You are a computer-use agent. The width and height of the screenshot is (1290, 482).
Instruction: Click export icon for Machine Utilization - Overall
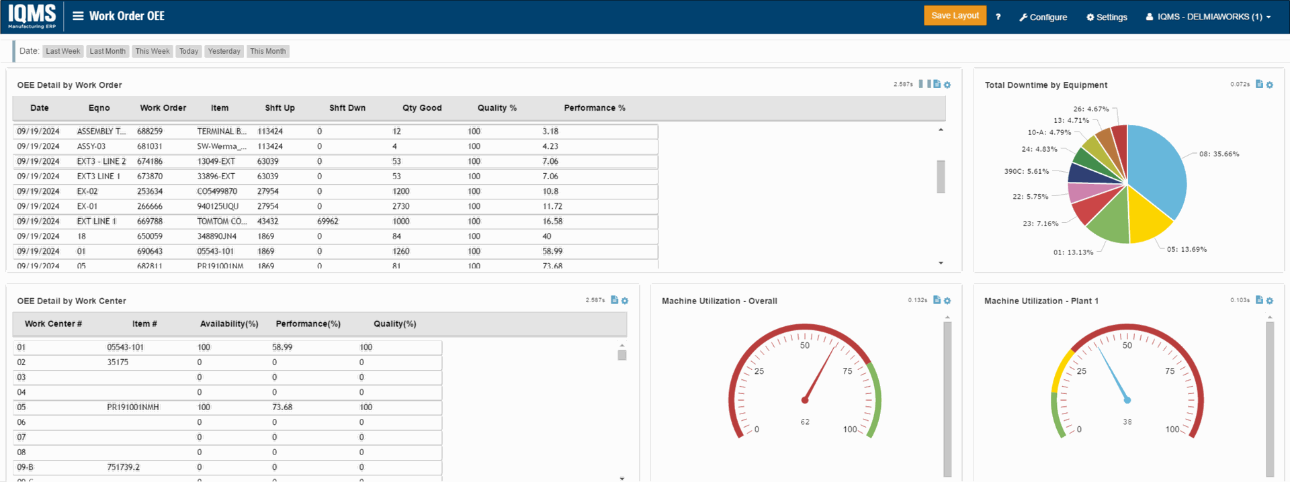coord(938,300)
